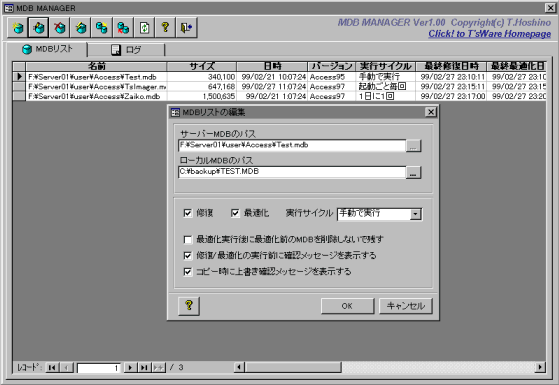Screen dimensions: 559x385
Task: Click the horizontal scrollbar thumb in MDB list
Action: (292, 367)
